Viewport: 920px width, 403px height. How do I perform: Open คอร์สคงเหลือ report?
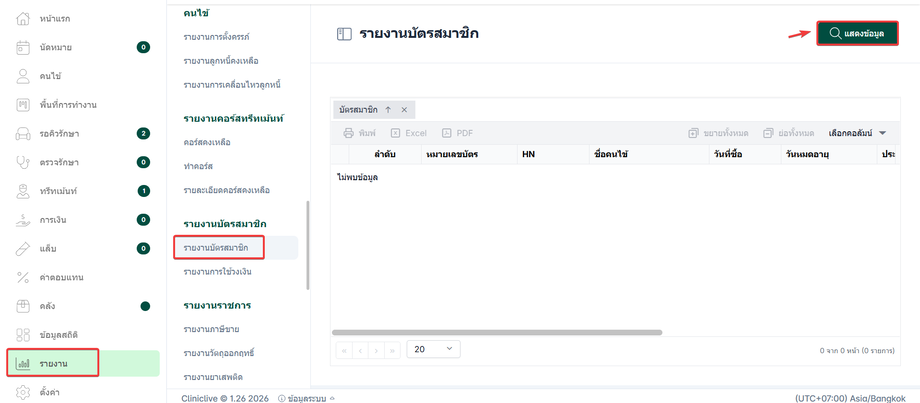207,143
